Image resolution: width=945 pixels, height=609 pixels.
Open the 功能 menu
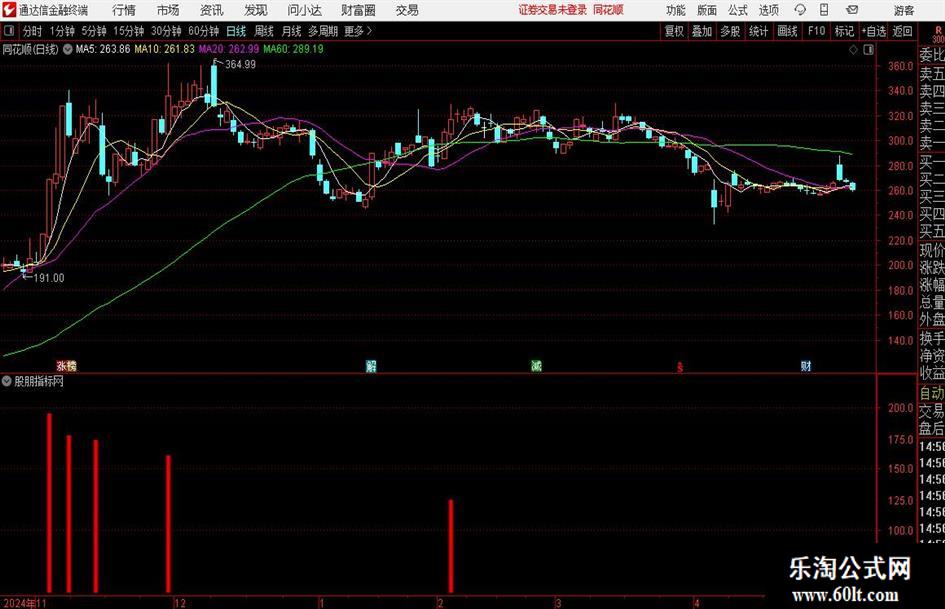[x=676, y=10]
